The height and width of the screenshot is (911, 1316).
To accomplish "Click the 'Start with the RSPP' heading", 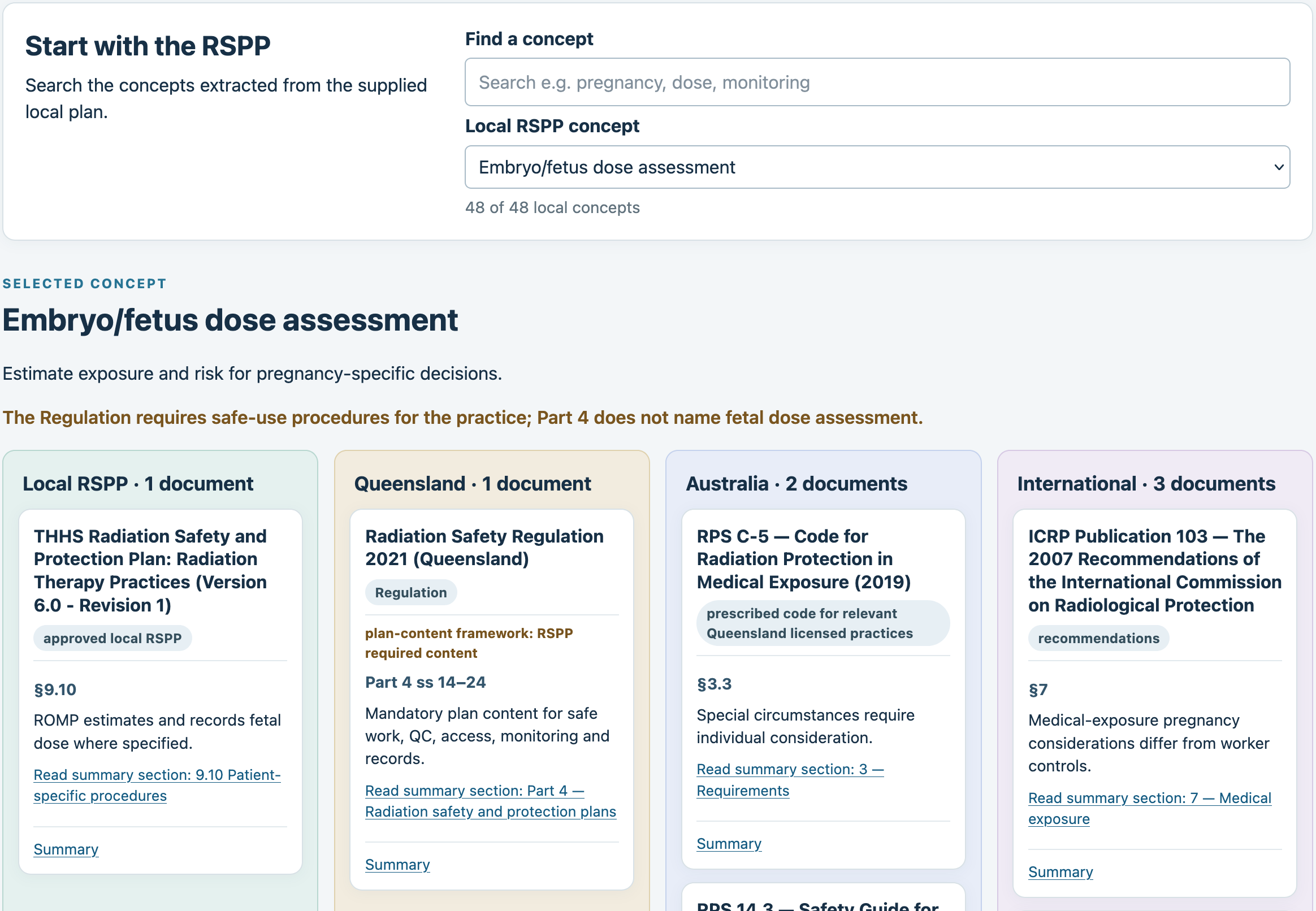I will [148, 46].
